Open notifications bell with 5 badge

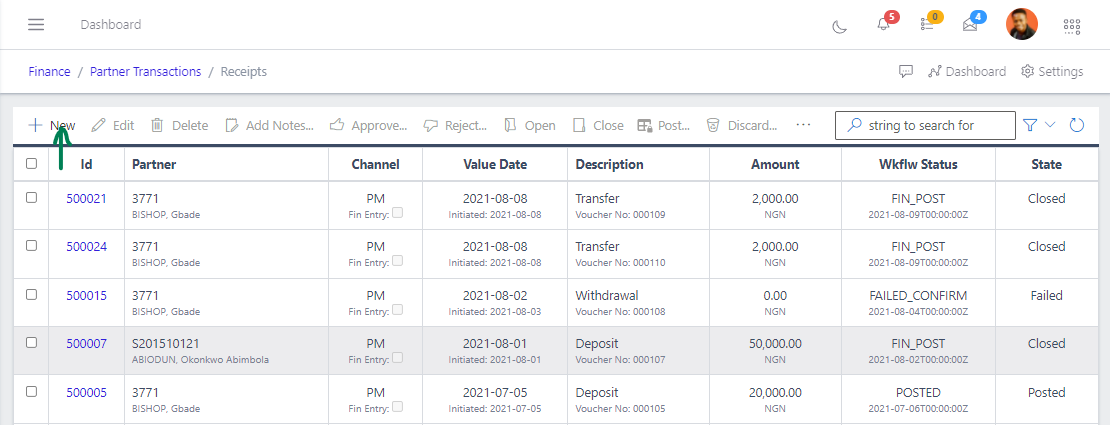click(x=883, y=25)
